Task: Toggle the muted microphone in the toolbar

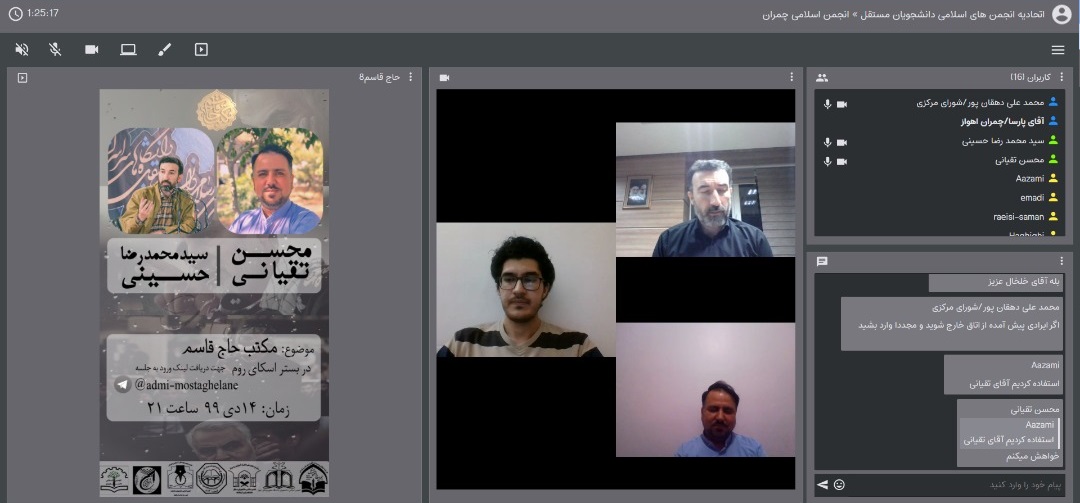Action: pos(55,49)
